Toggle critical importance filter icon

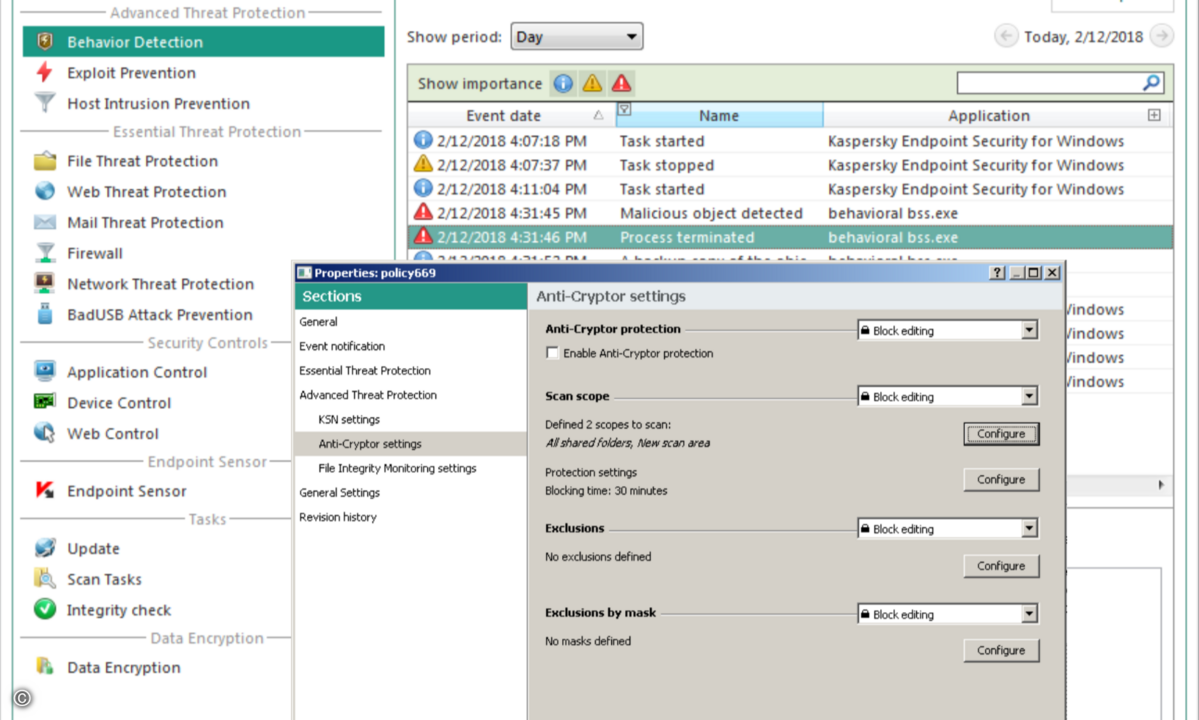(621, 83)
